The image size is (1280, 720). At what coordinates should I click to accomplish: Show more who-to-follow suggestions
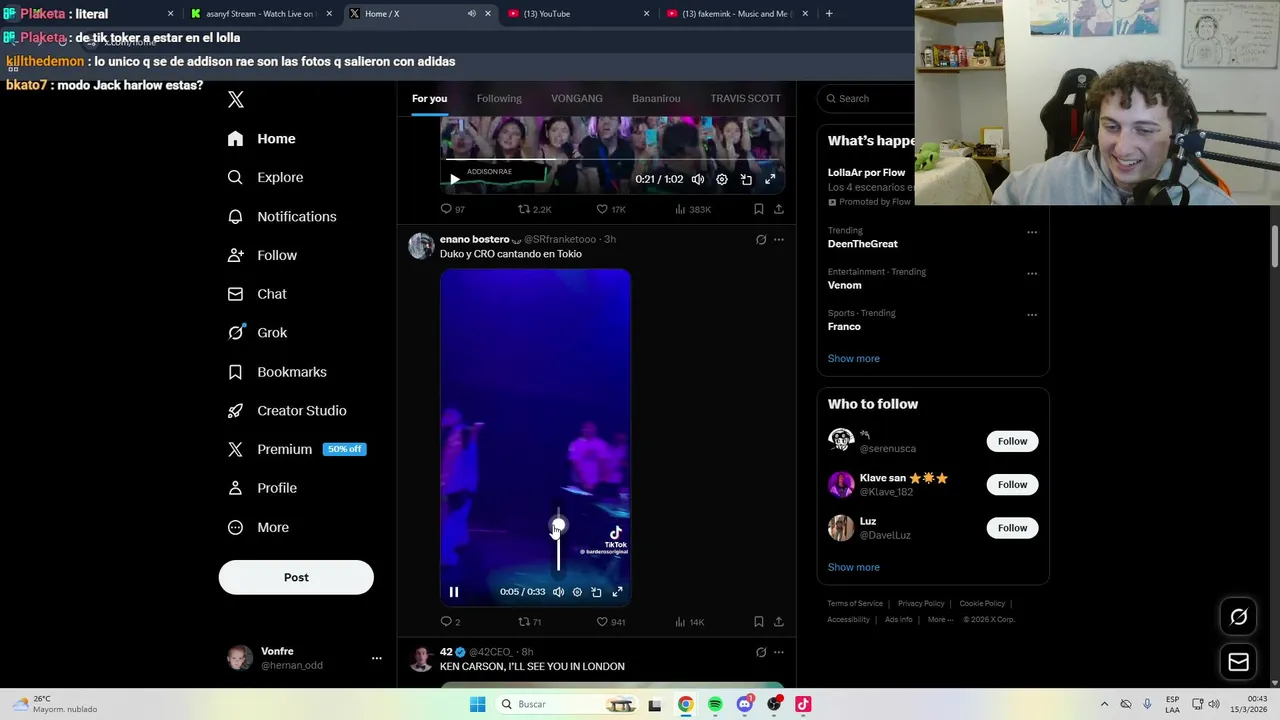853,567
